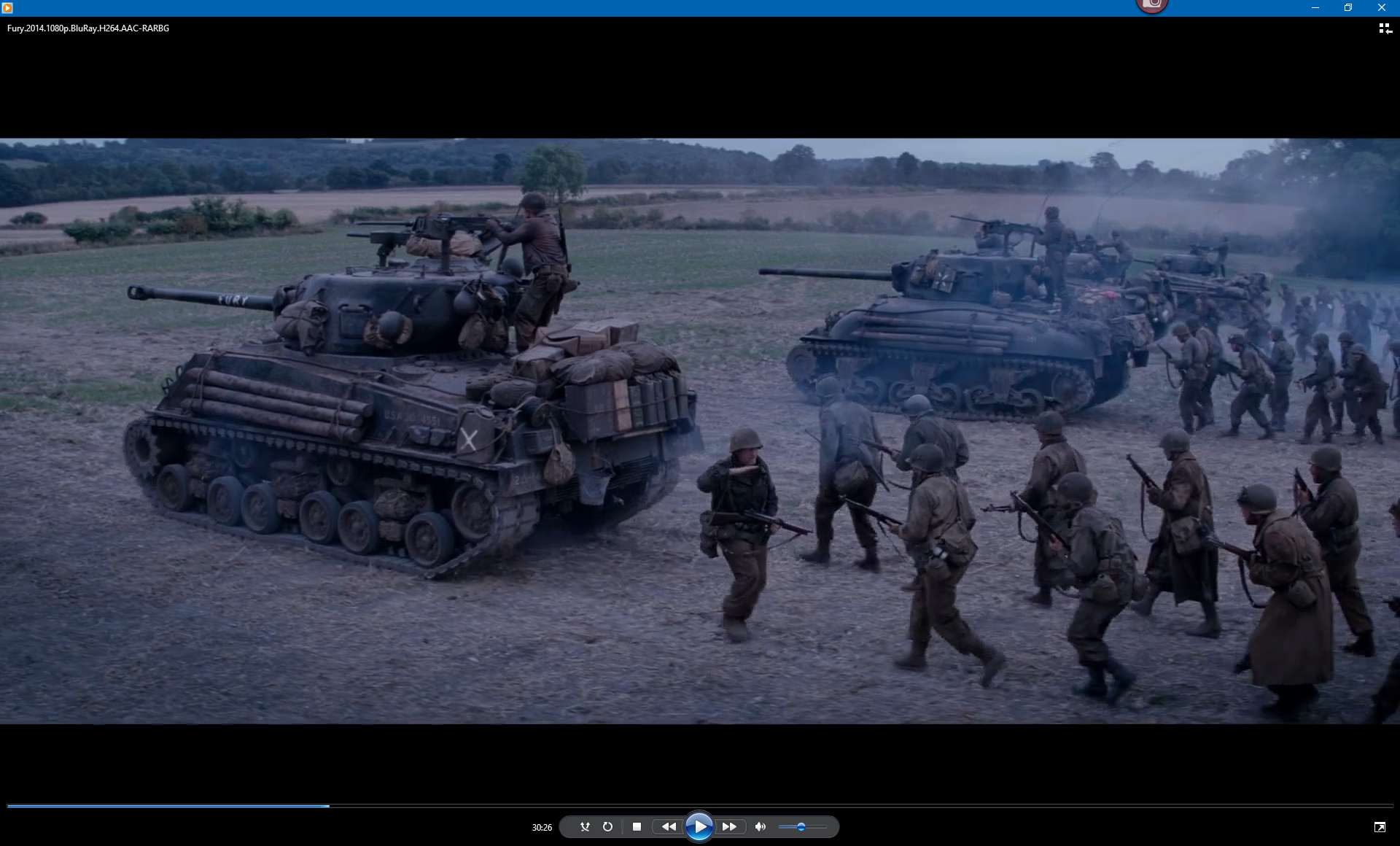Click the unplayed portion of seek bar
1400x846 pixels.
pyautogui.click(x=875, y=806)
